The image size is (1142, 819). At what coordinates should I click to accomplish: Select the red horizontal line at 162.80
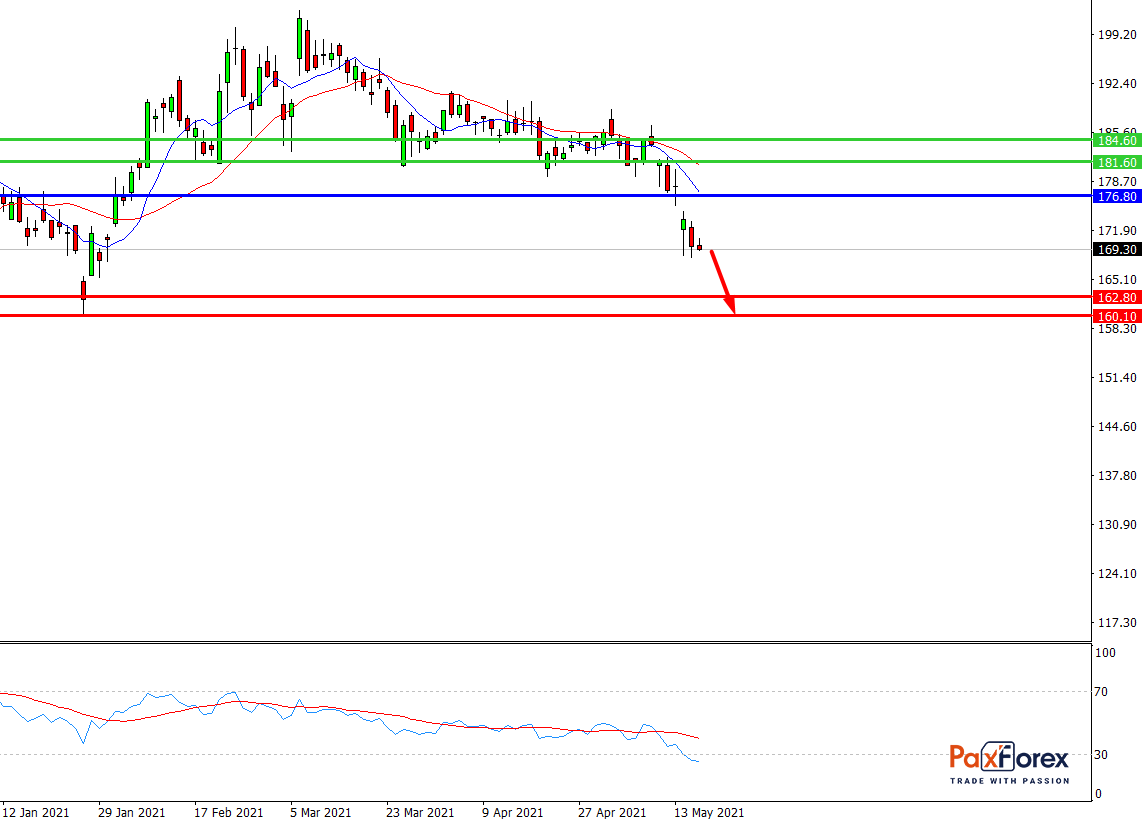546,296
